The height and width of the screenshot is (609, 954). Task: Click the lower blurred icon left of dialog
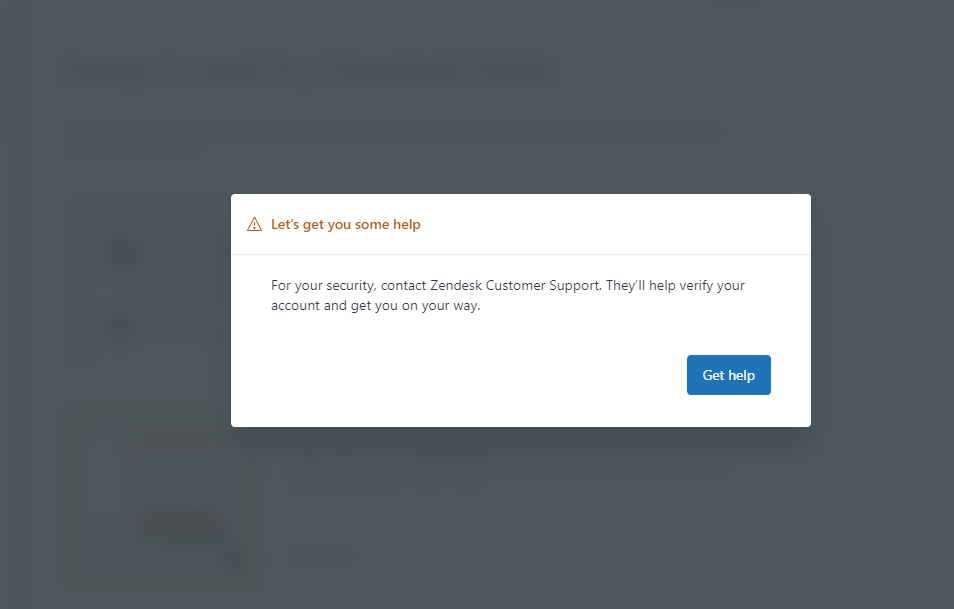point(121,325)
